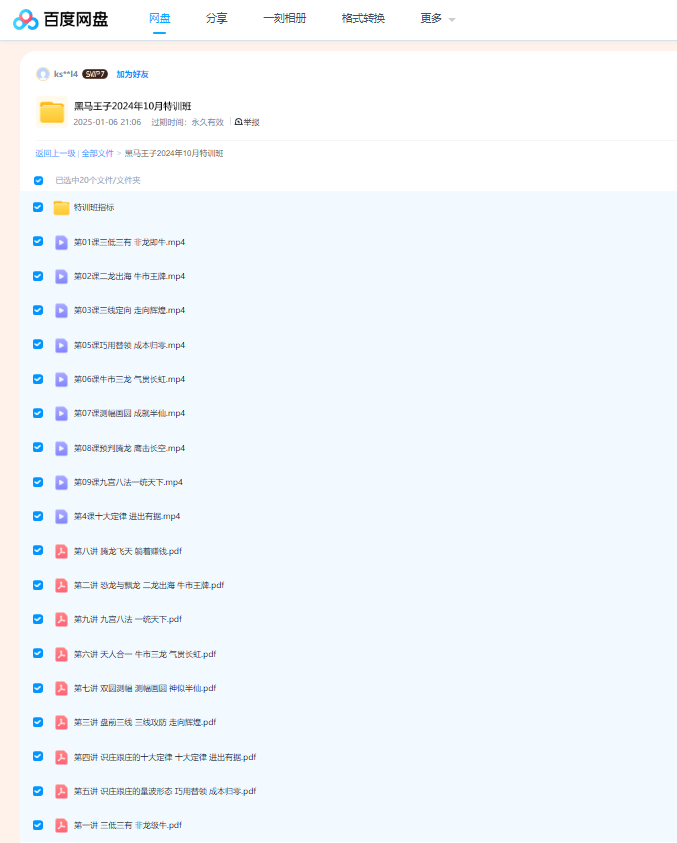677x843 pixels.
Task: Uncheck the 第一讲 pdf checkbox
Action: [x=38, y=825]
